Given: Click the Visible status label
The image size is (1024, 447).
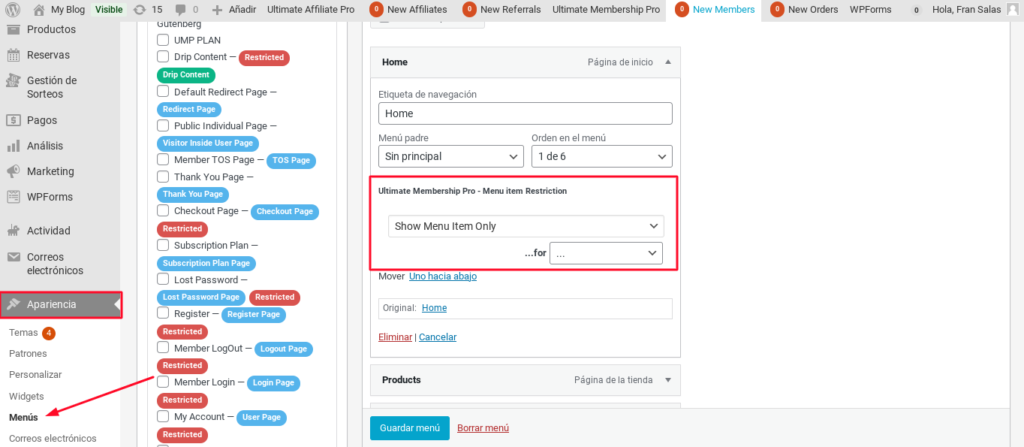Looking at the screenshot, I should tap(108, 10).
